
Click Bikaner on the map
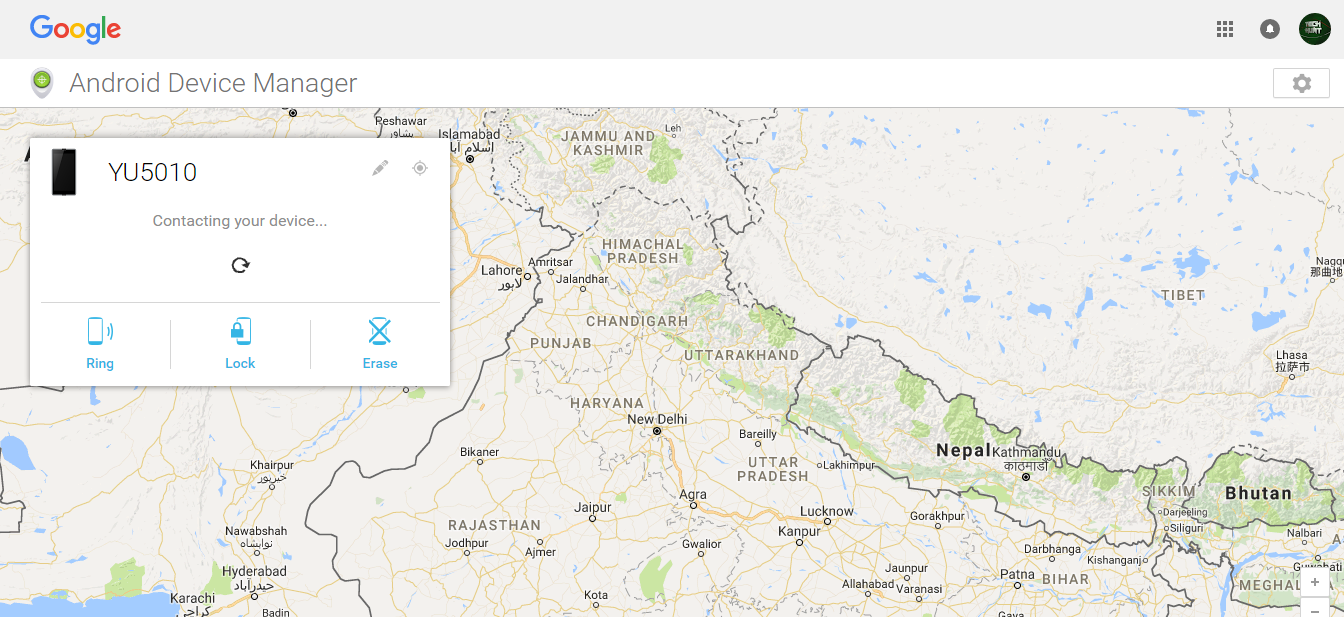click(x=479, y=452)
